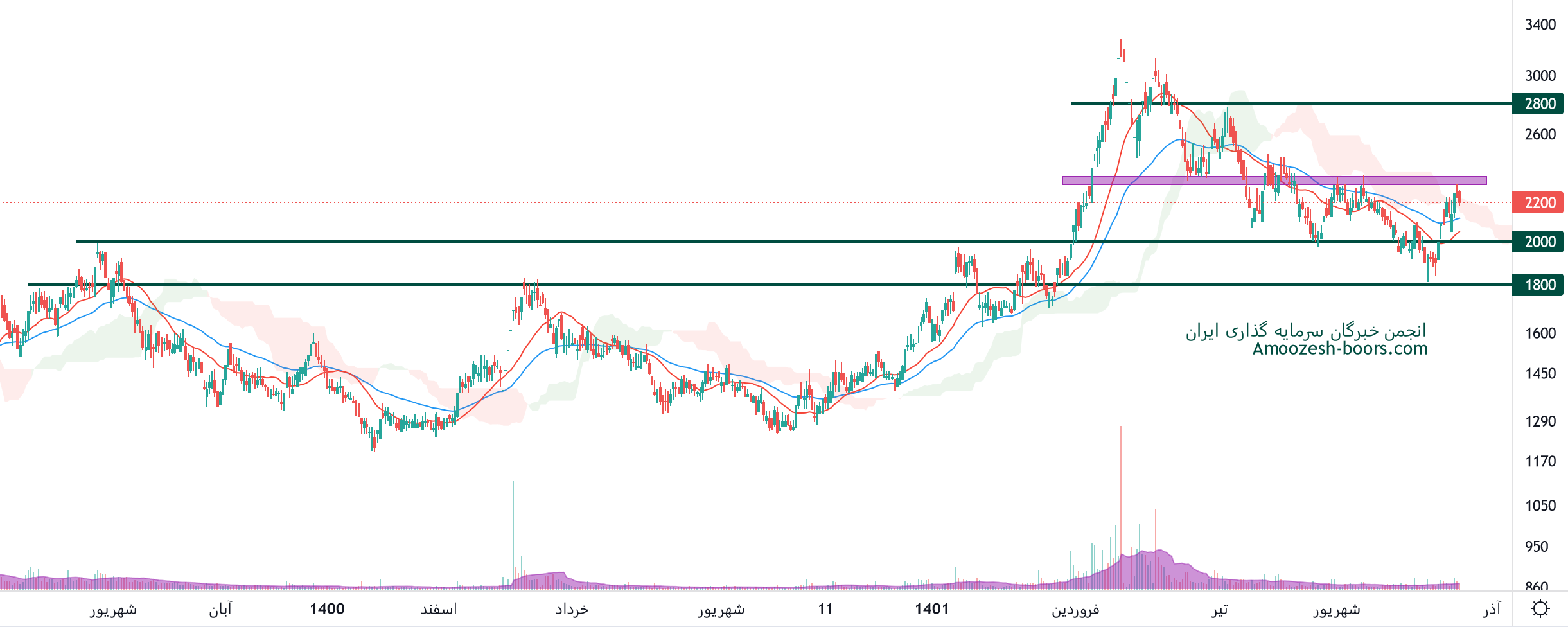Click the 2800 price level label
The height and width of the screenshot is (627, 1568).
click(1539, 103)
